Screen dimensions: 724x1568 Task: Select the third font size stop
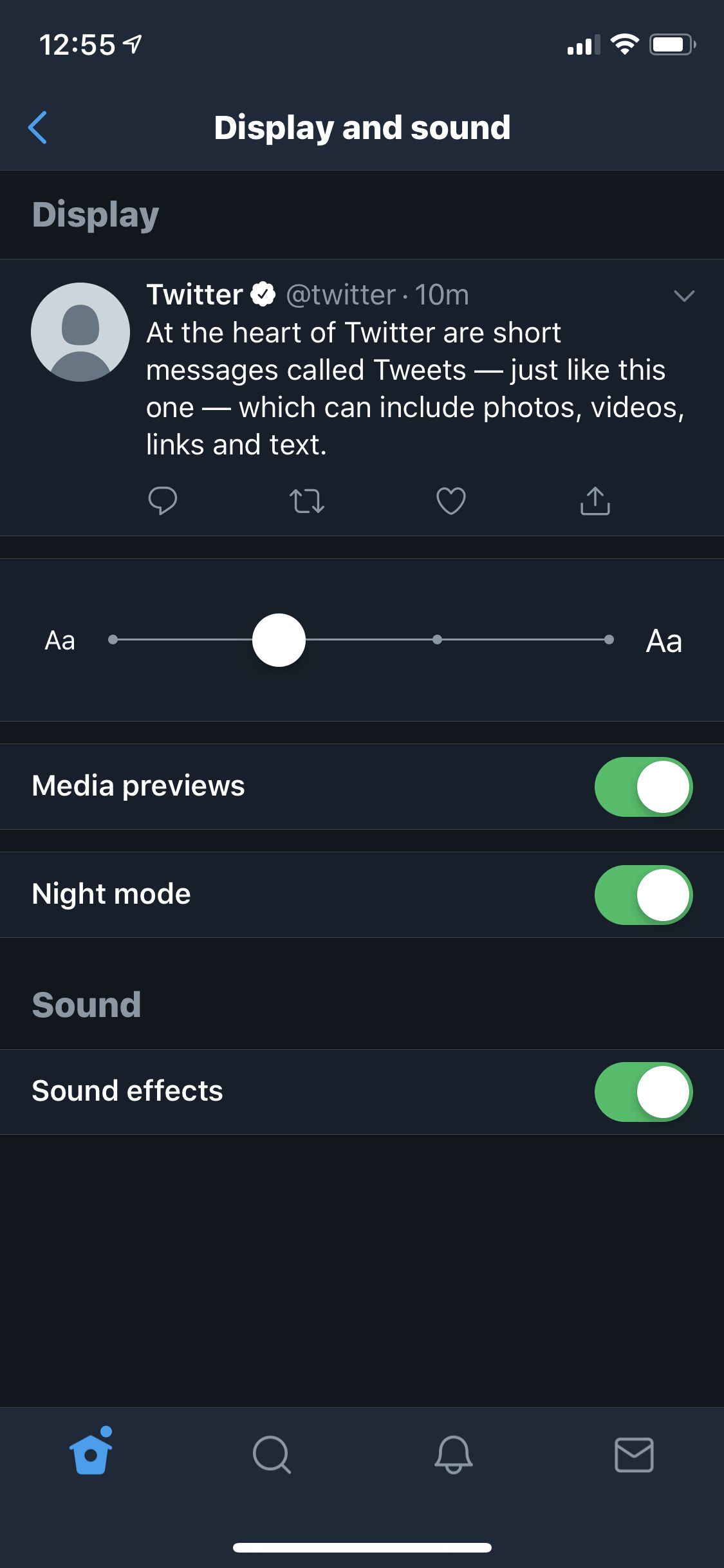coord(437,640)
